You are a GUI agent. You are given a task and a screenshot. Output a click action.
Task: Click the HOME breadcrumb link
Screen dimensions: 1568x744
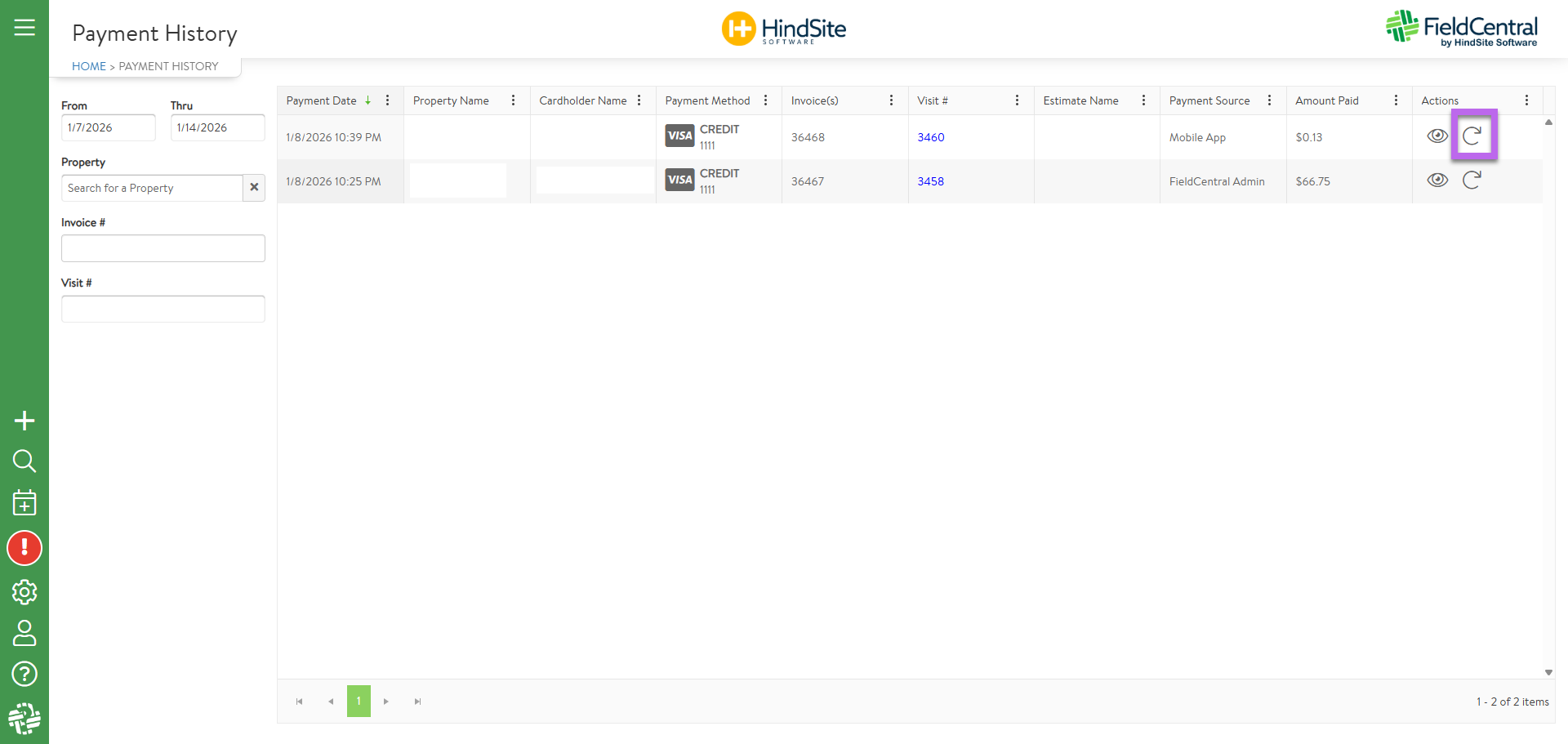89,66
